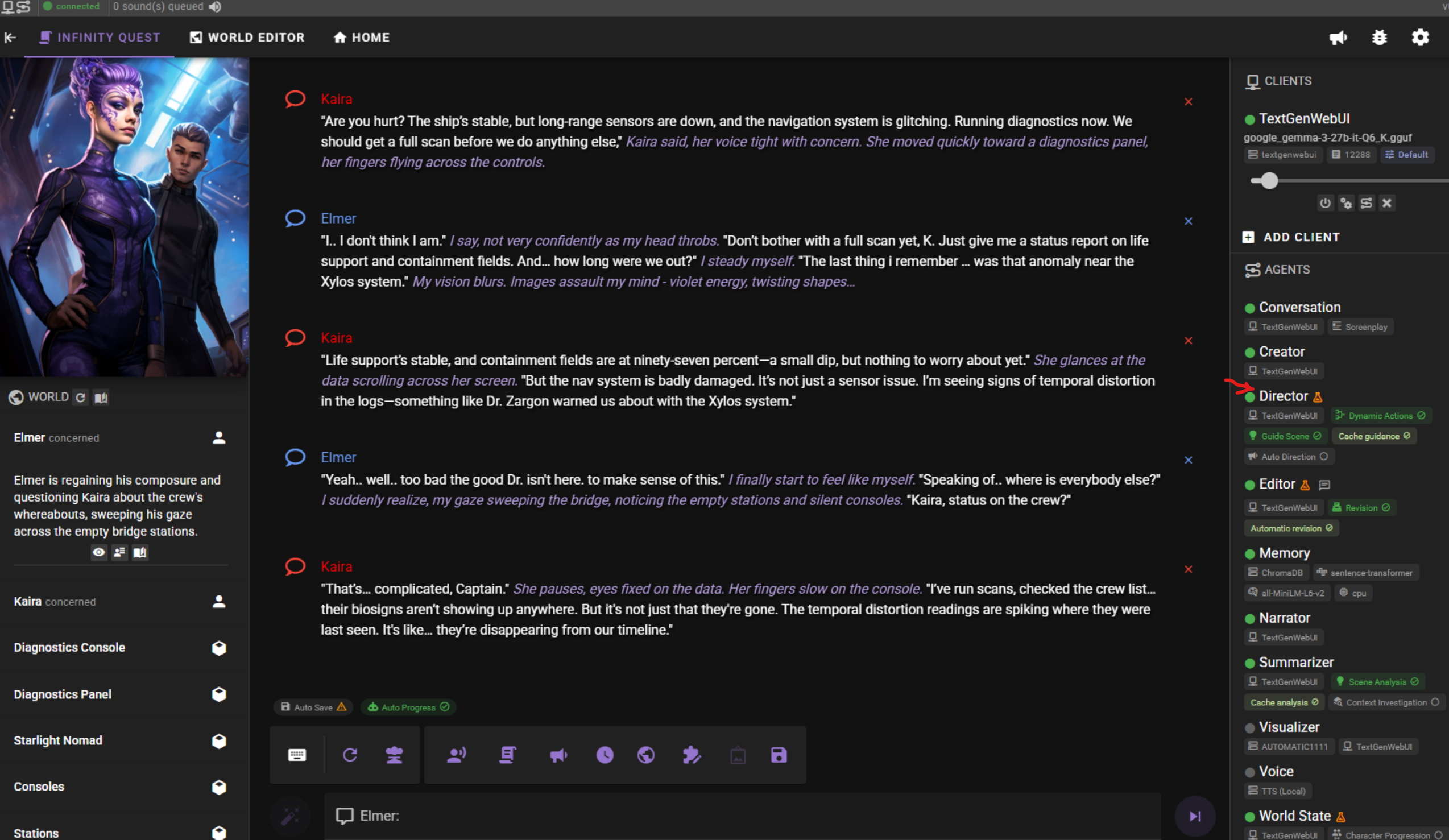This screenshot has height=840, width=1449.
Task: Refresh the WORLD state panel
Action: [x=81, y=398]
